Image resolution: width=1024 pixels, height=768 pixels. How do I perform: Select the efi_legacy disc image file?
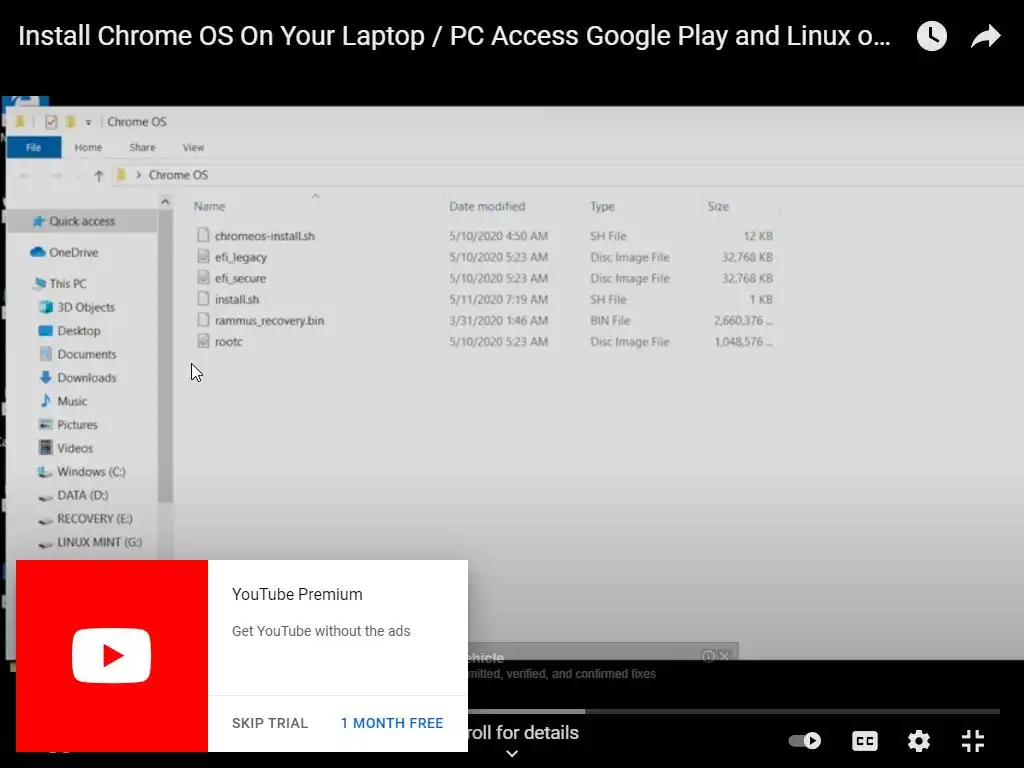(241, 257)
